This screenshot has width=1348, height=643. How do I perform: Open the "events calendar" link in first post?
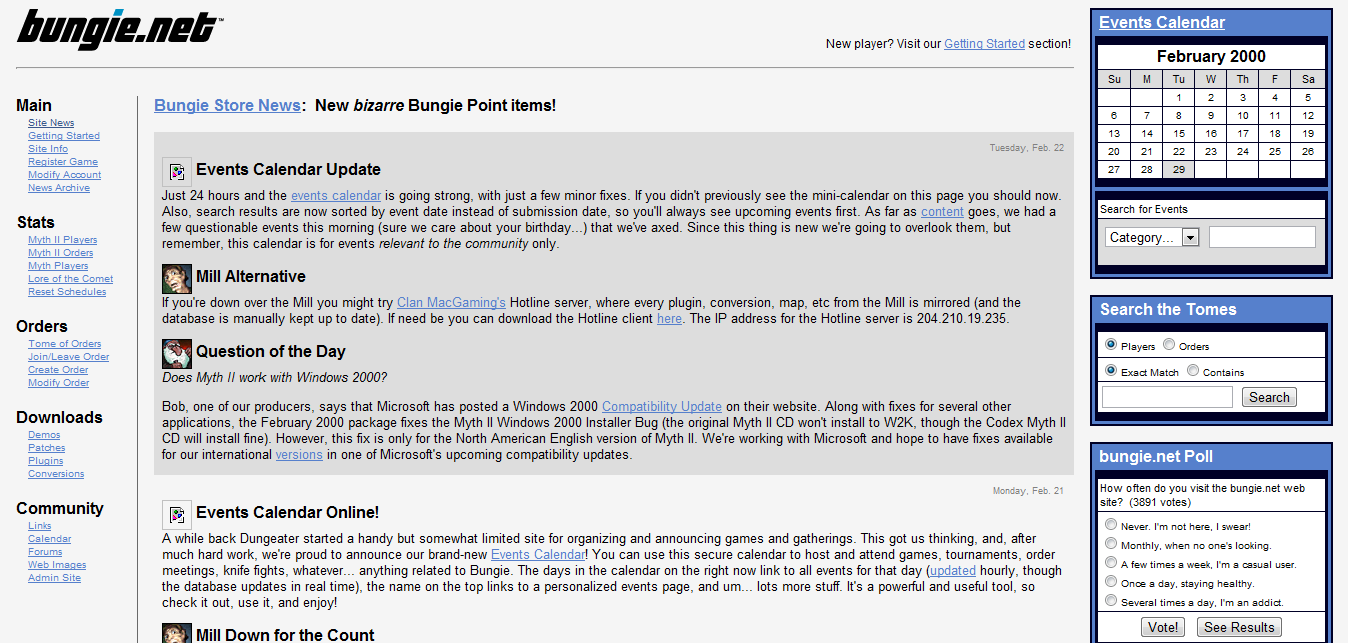pyautogui.click(x=336, y=196)
